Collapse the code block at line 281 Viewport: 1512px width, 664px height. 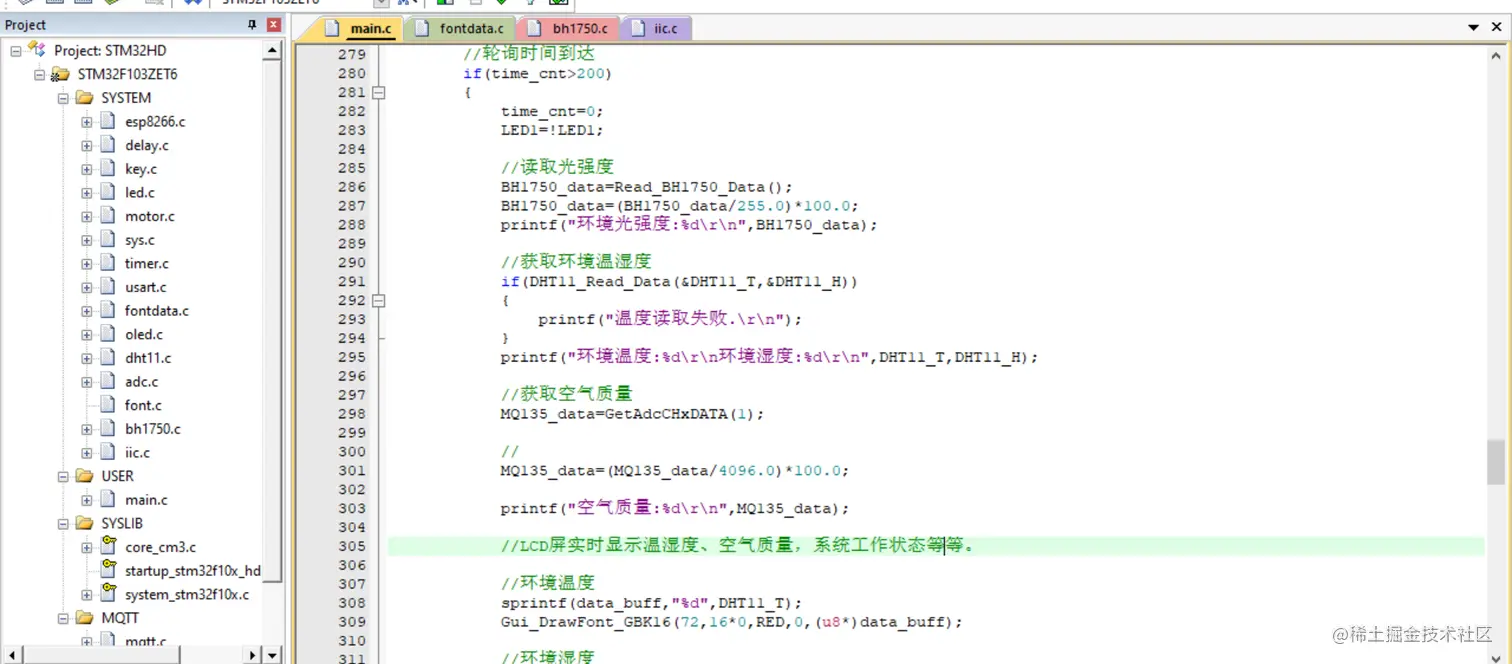click(x=378, y=92)
